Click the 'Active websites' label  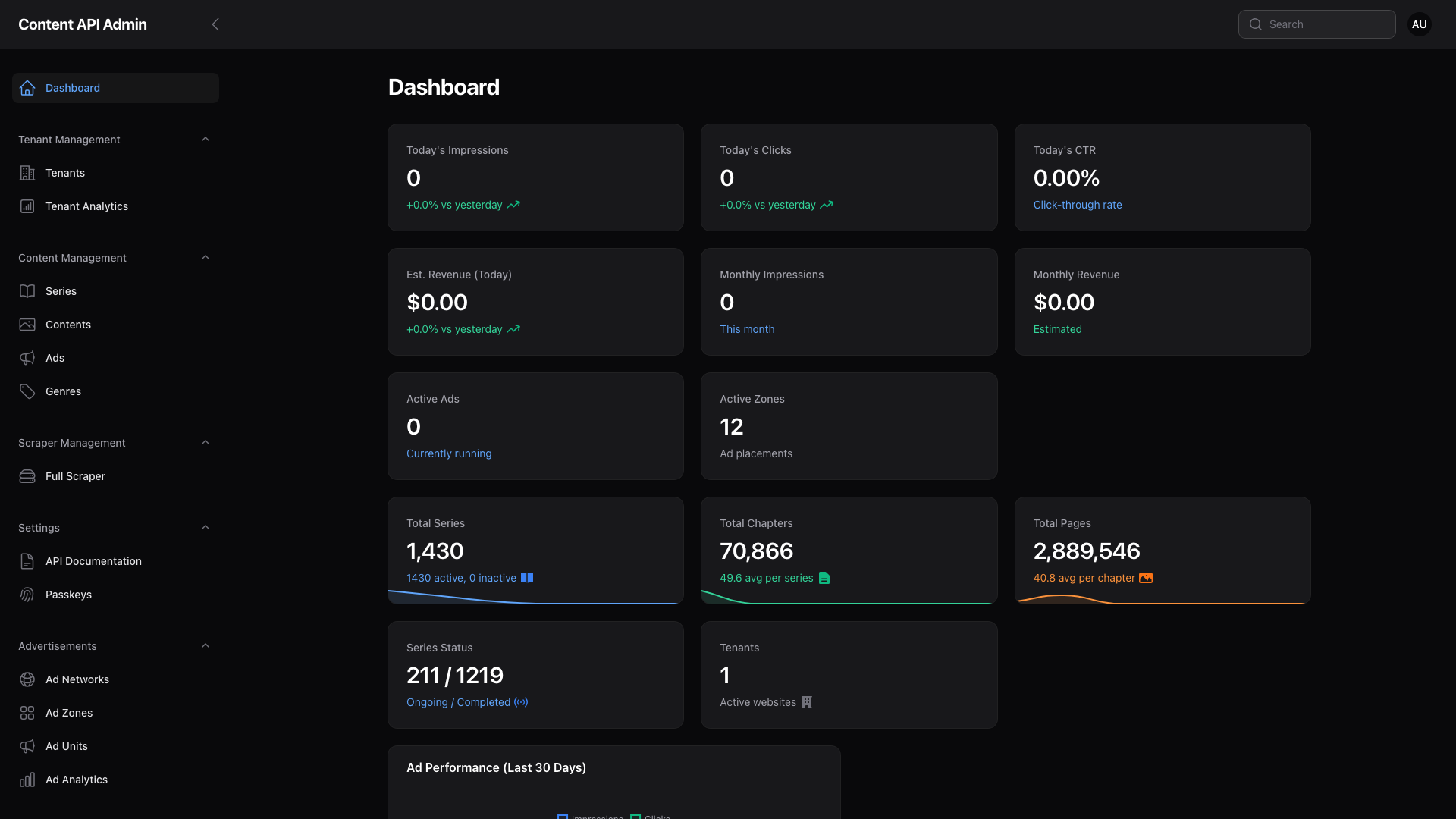[758, 702]
